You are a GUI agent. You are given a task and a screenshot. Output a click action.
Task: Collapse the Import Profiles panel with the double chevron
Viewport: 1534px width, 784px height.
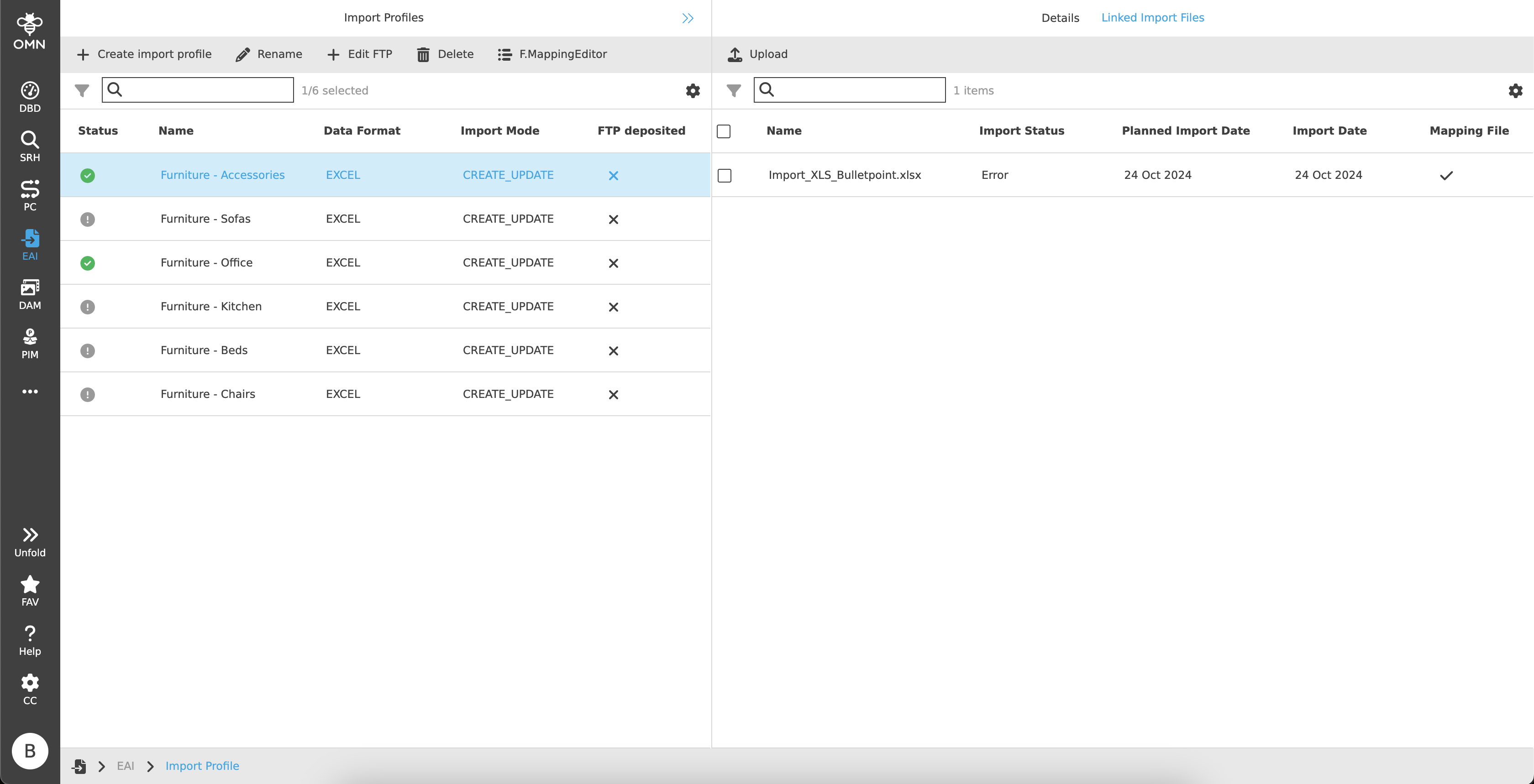point(687,18)
